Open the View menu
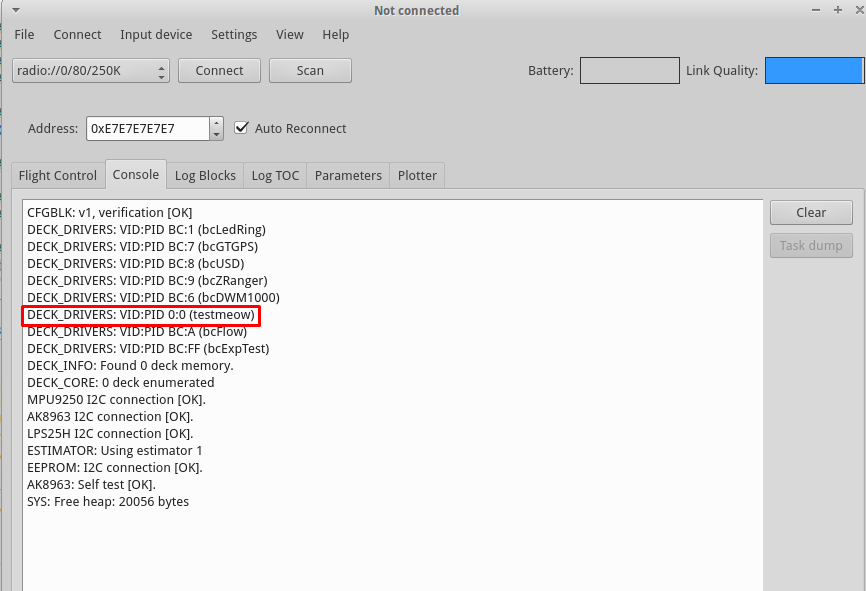This screenshot has height=591, width=866. (290, 34)
